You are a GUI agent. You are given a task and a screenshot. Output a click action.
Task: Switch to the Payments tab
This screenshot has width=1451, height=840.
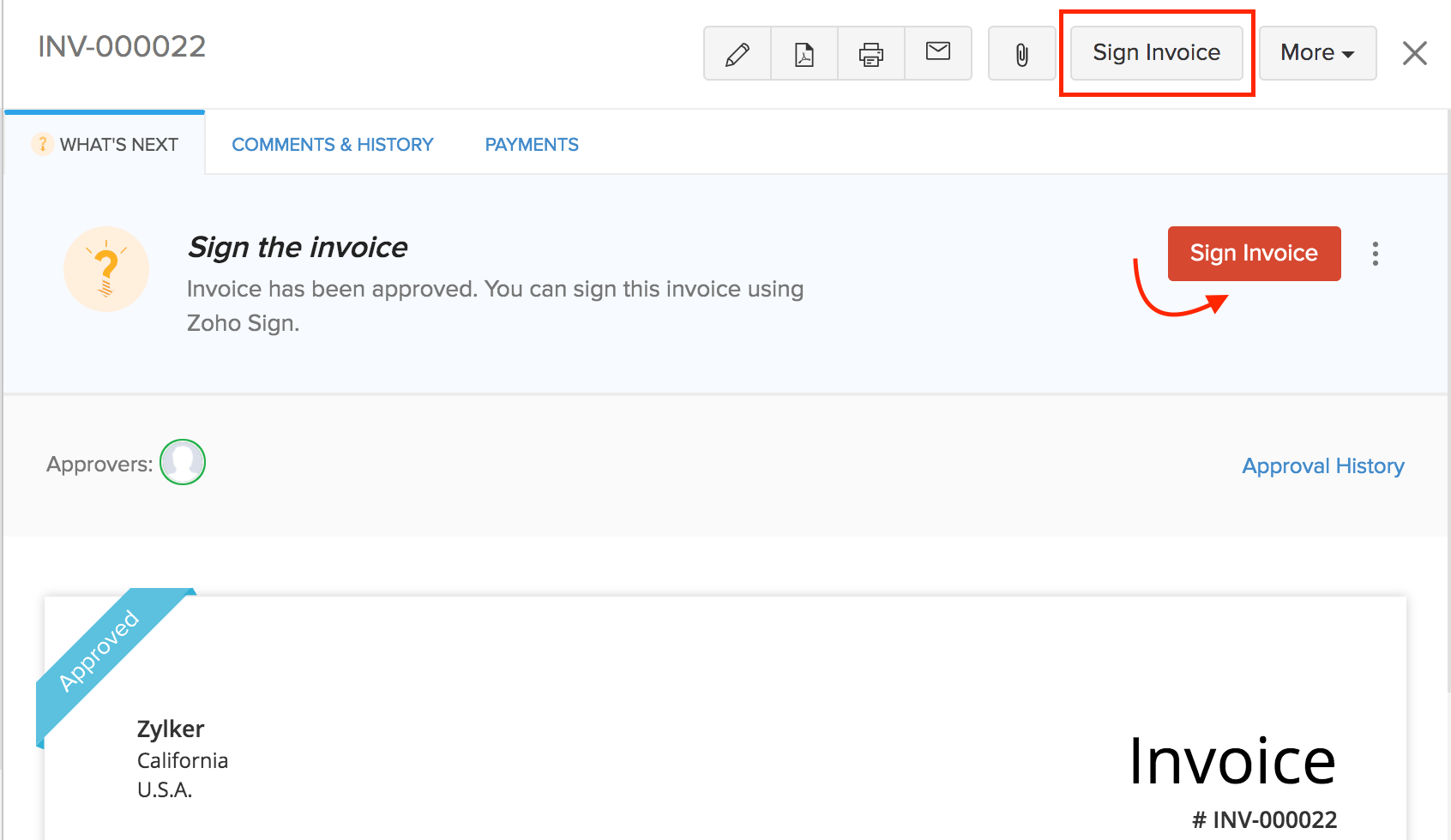click(x=532, y=143)
